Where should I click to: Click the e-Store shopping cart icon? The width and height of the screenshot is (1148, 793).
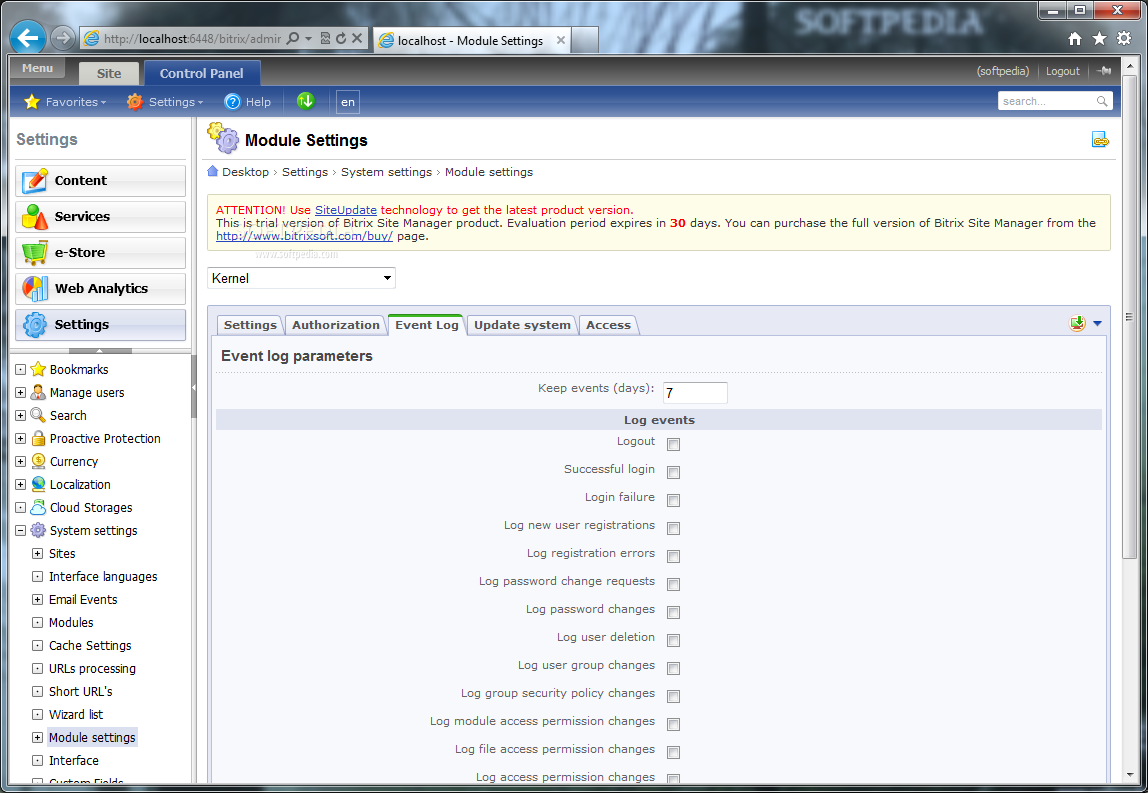pyautogui.click(x=34, y=253)
